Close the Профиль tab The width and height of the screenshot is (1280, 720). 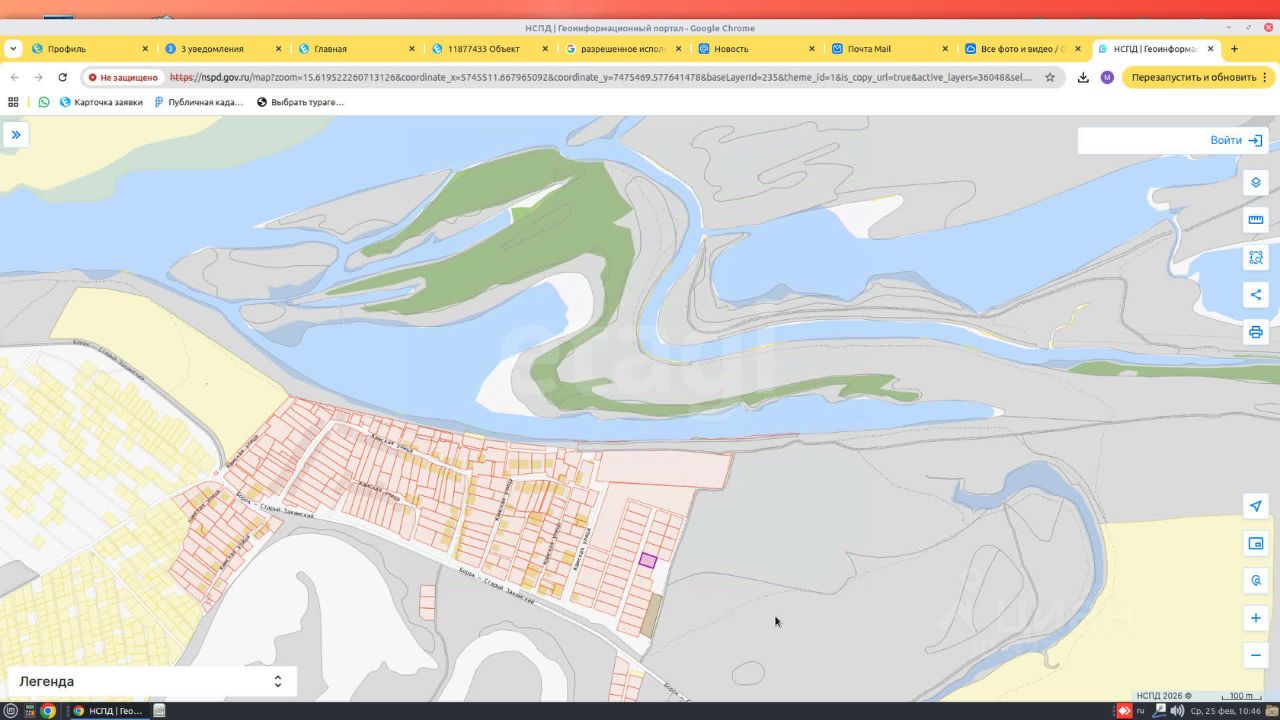(x=145, y=49)
